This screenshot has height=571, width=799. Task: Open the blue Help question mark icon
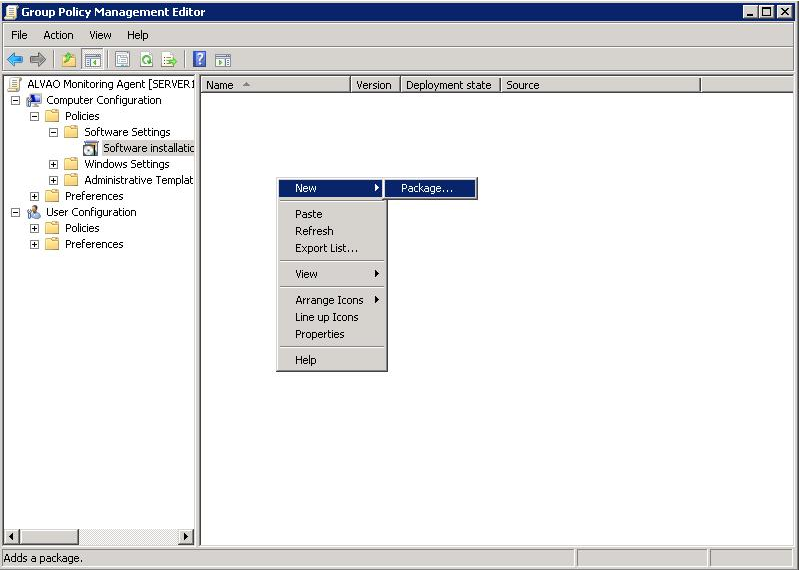[x=199, y=60]
